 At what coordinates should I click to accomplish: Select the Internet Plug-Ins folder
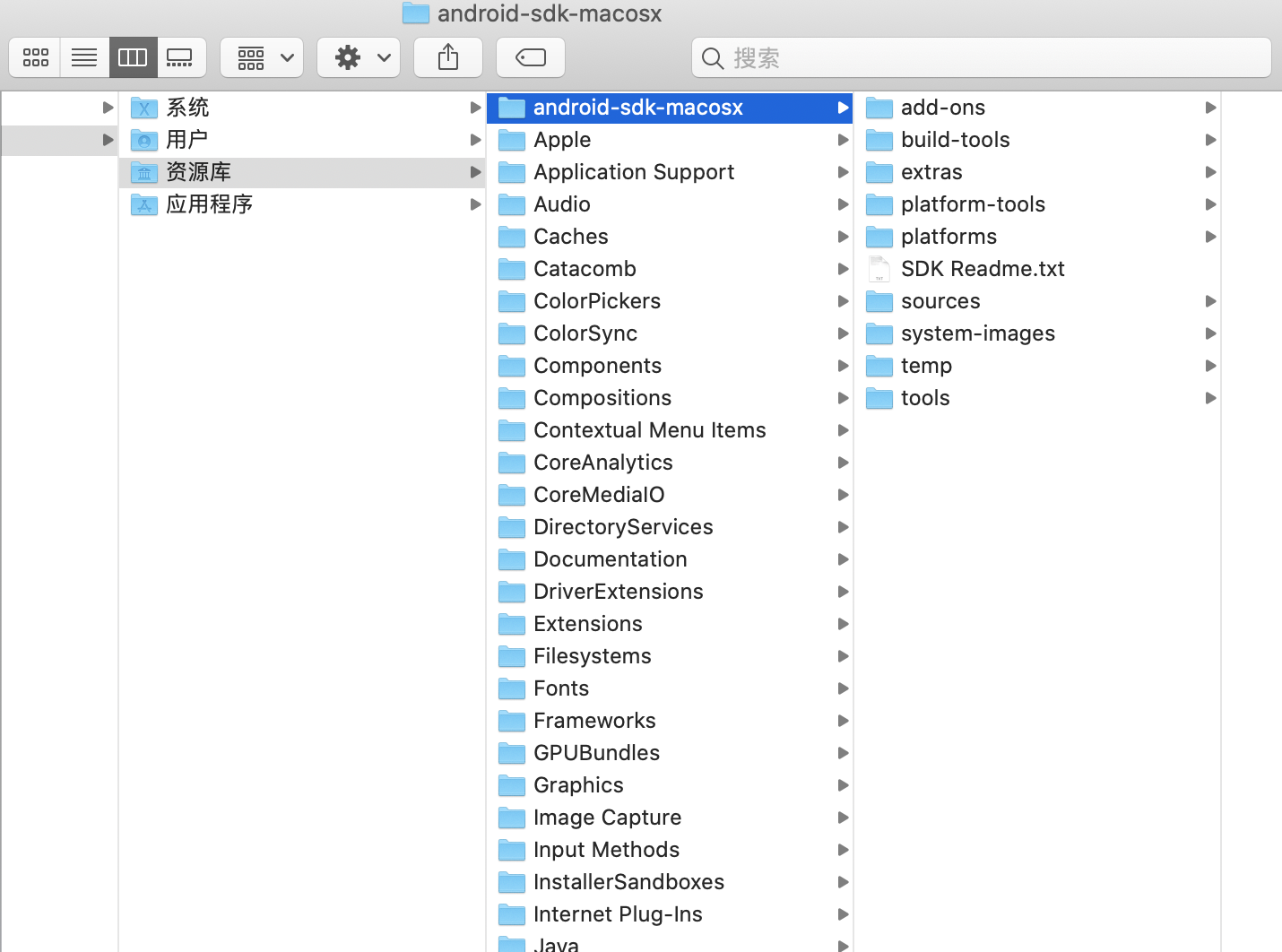coord(670,914)
